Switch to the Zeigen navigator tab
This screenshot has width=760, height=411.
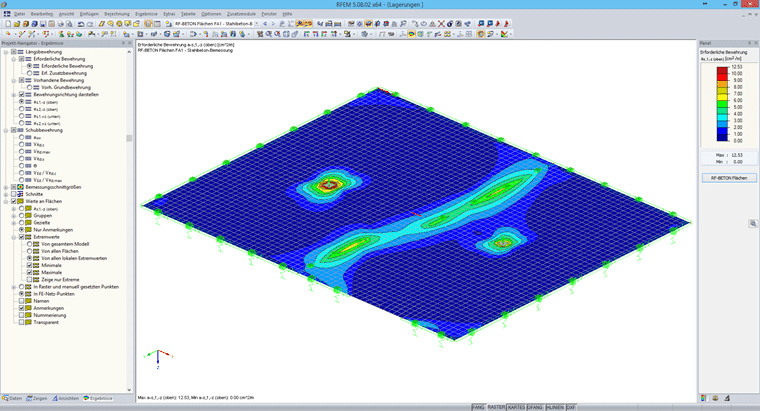37,398
